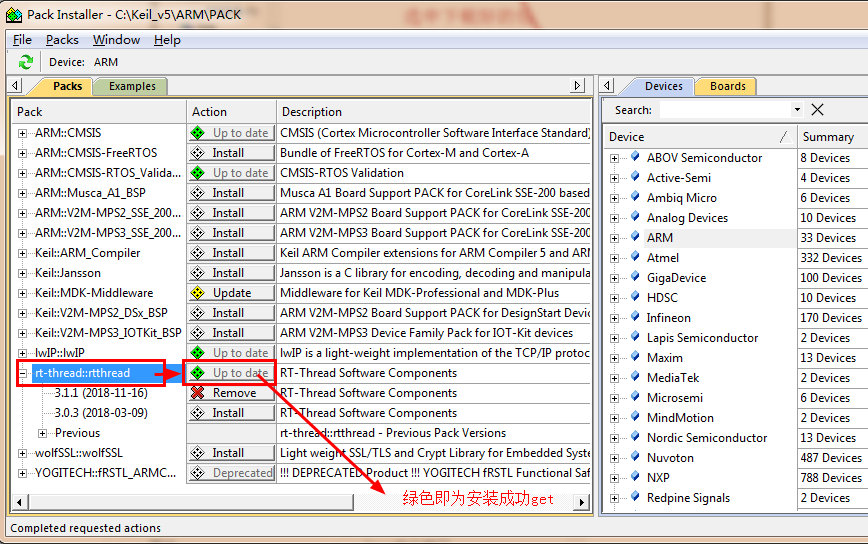Viewport: 868px width, 544px height.
Task: Click the scroll-left arrow of packs list
Action: pos(19,502)
